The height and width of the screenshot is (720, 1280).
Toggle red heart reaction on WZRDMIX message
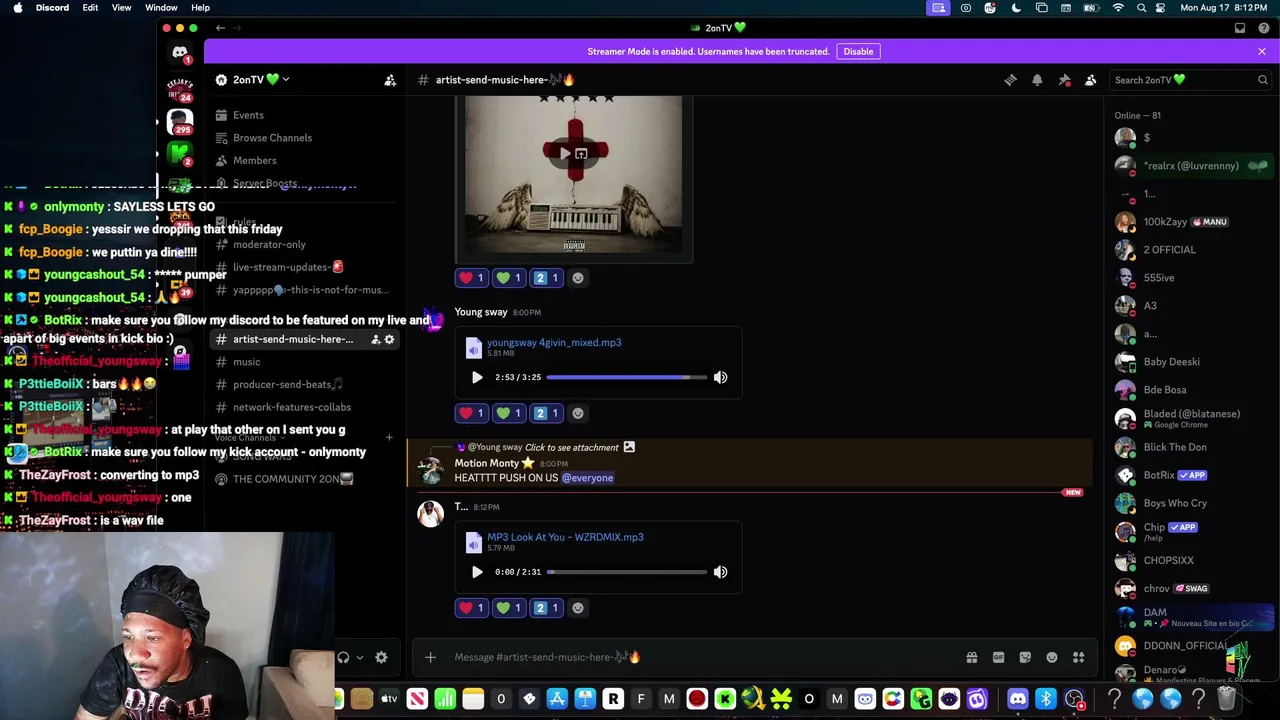471,608
